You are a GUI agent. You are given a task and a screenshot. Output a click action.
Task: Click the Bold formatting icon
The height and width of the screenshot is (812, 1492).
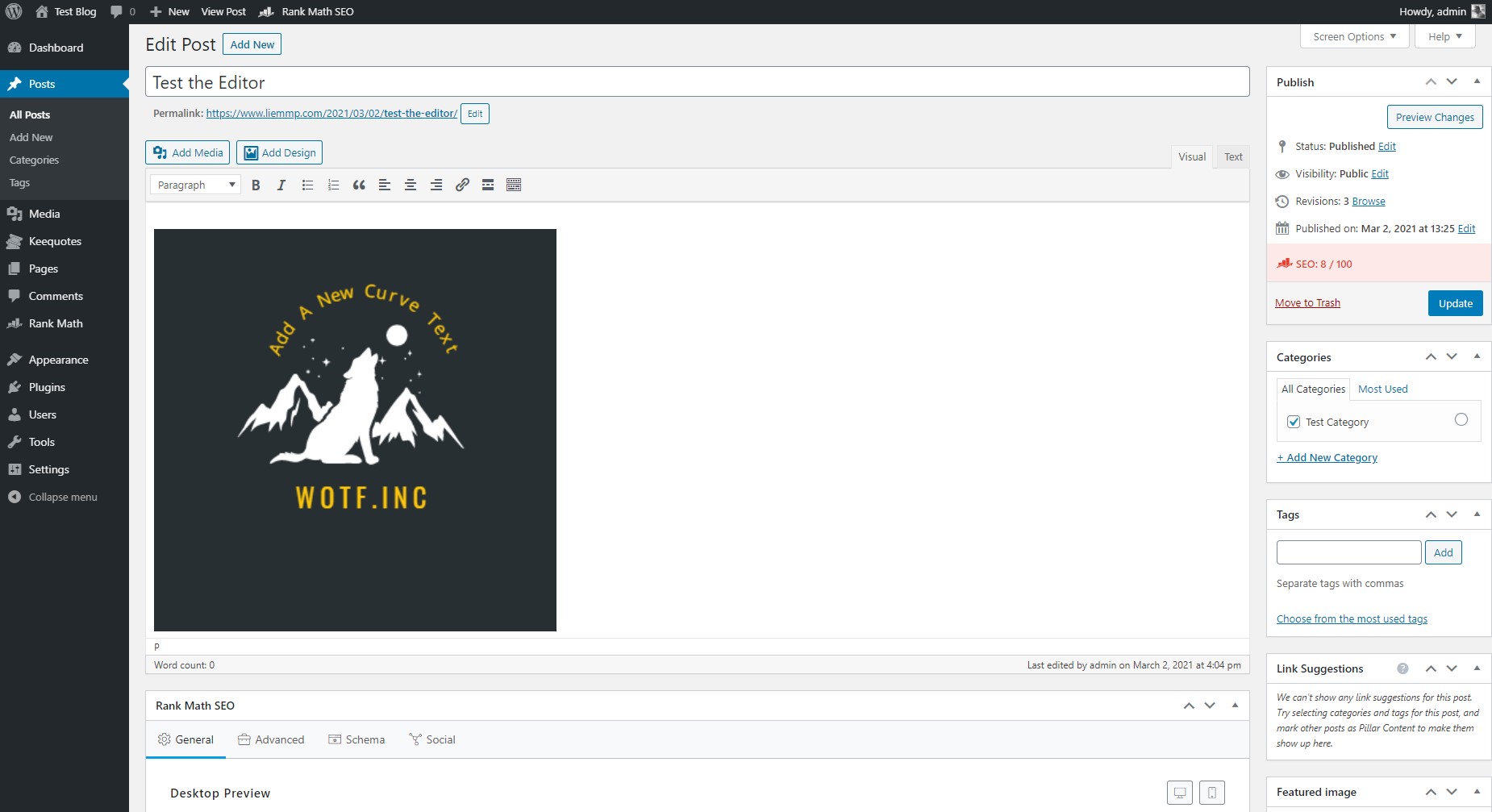click(x=256, y=185)
